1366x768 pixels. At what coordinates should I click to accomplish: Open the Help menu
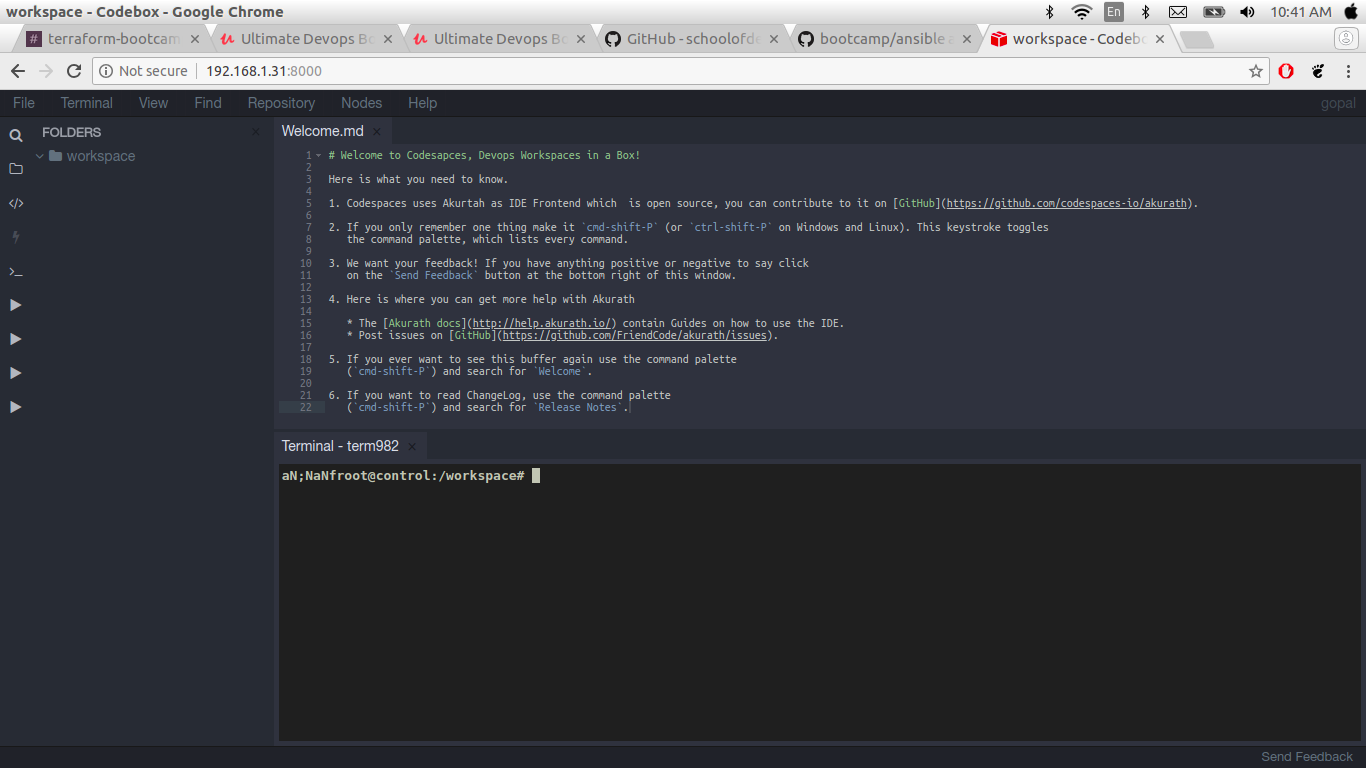(422, 103)
